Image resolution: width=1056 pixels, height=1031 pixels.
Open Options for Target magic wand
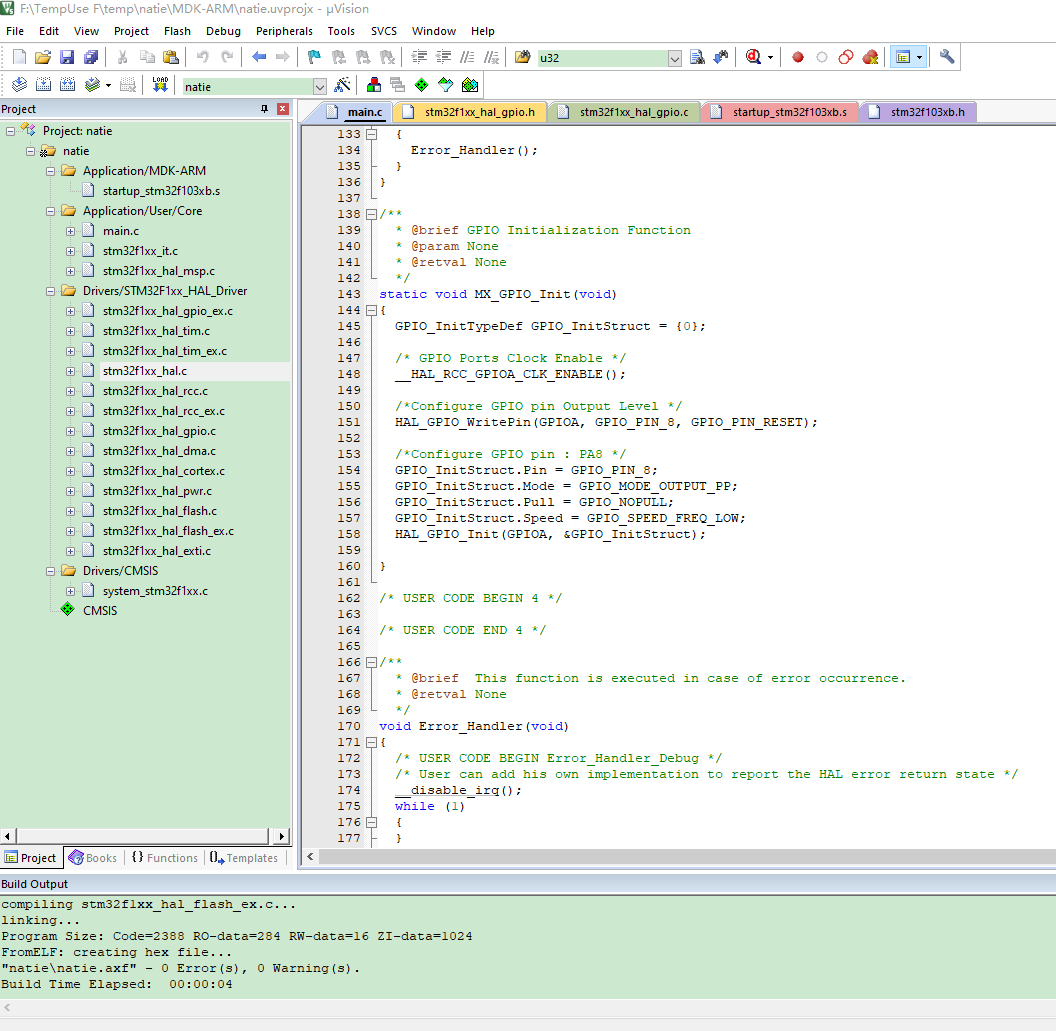[x=342, y=86]
